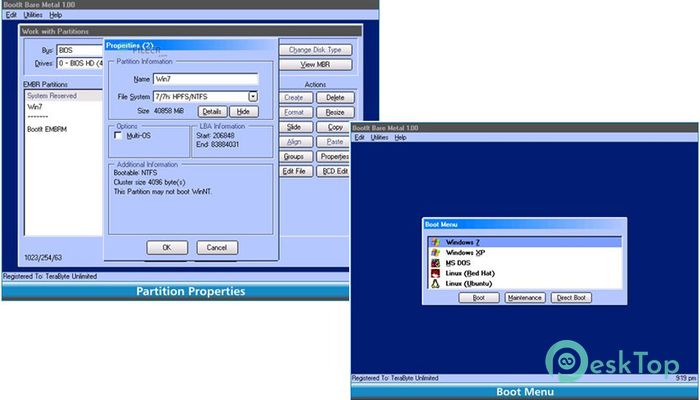Select the Linux (Ubuntu) boot entry
Viewport: 700px width, 400px height.
pyautogui.click(x=525, y=283)
